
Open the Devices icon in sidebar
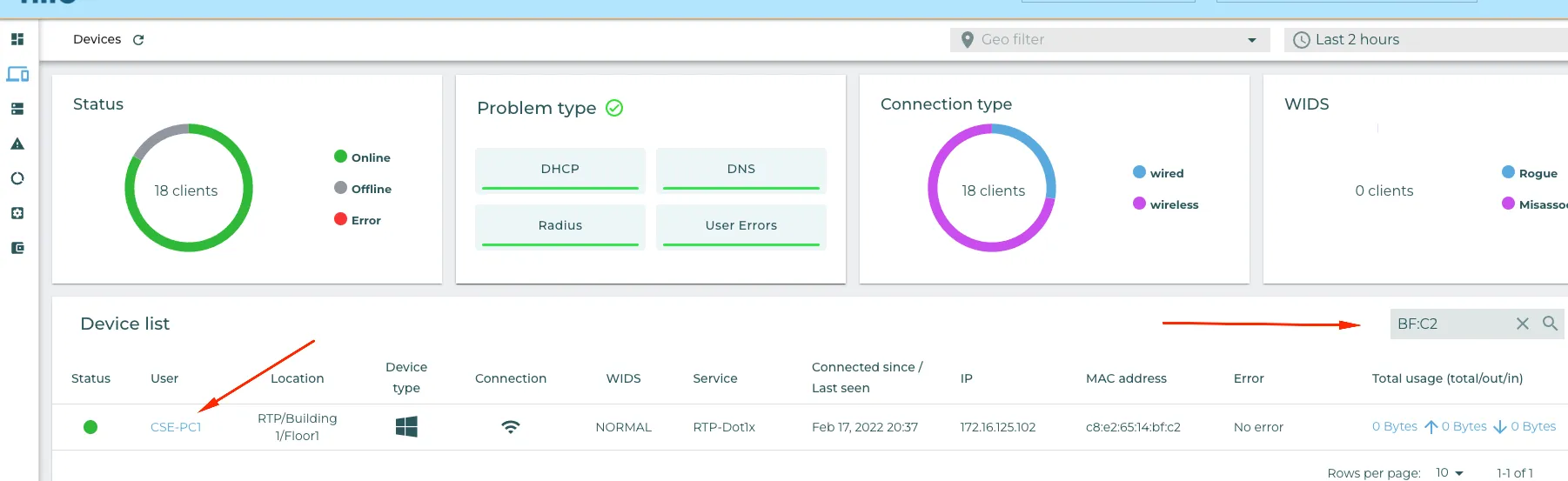pos(17,74)
